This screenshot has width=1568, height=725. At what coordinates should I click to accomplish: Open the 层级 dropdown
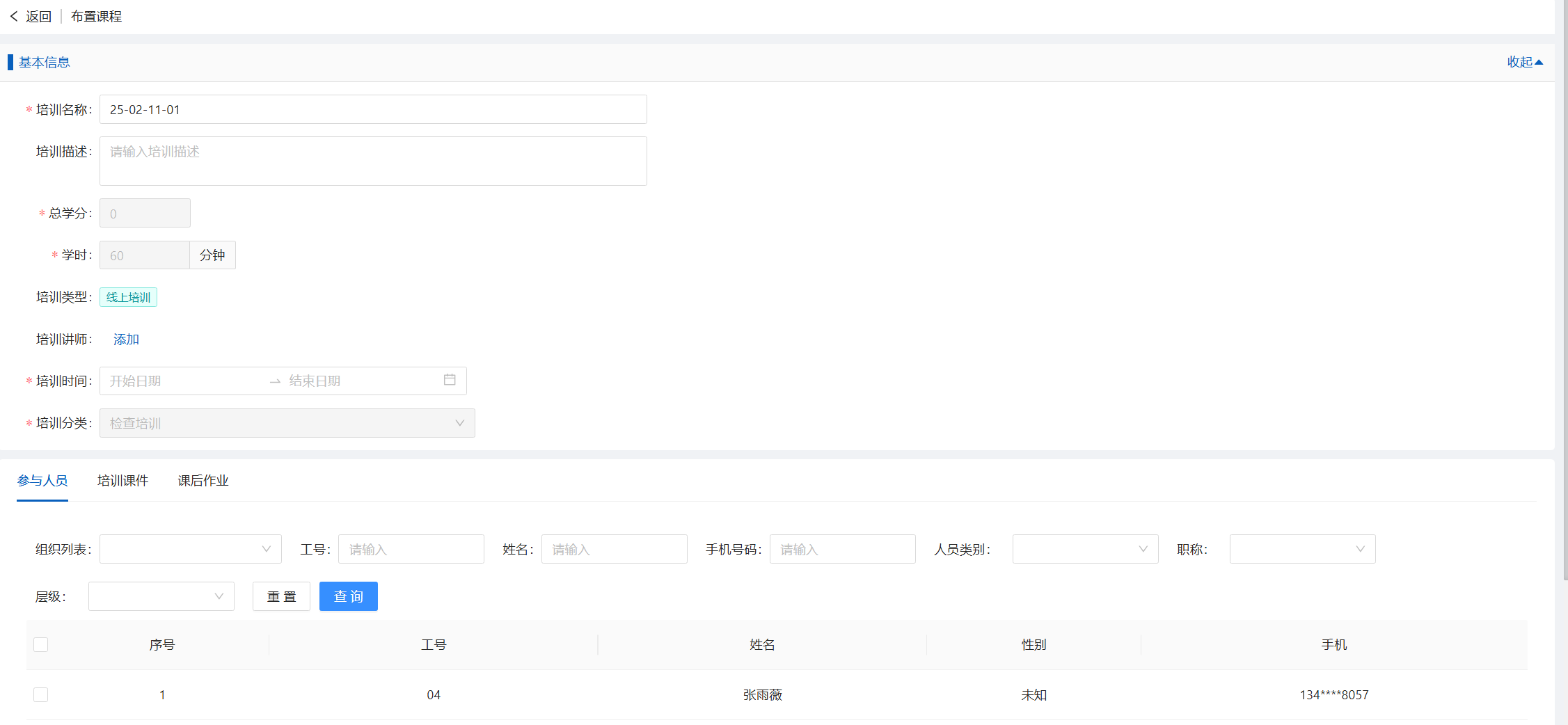pyautogui.click(x=161, y=596)
